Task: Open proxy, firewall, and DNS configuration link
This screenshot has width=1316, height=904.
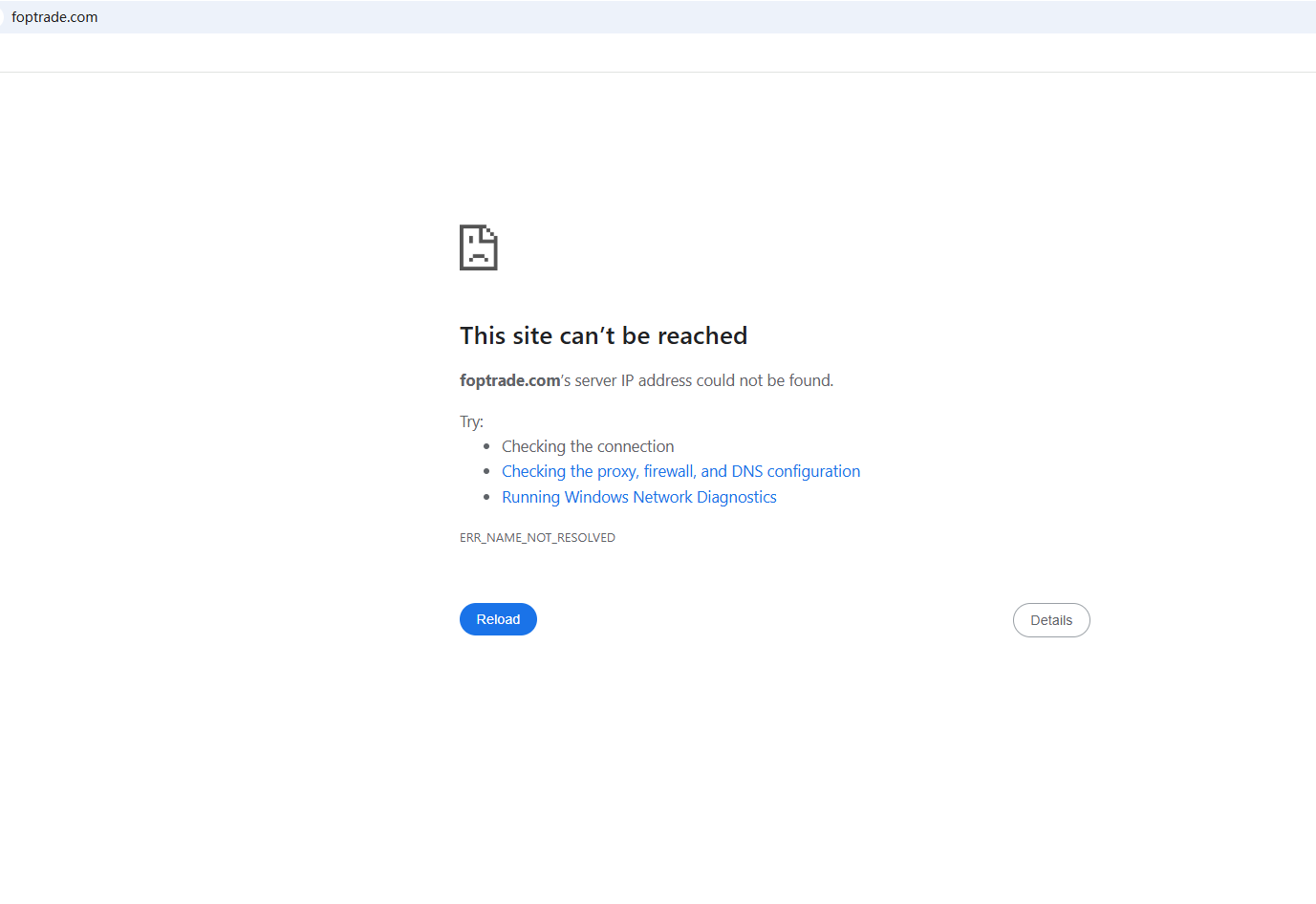Action: [x=680, y=471]
